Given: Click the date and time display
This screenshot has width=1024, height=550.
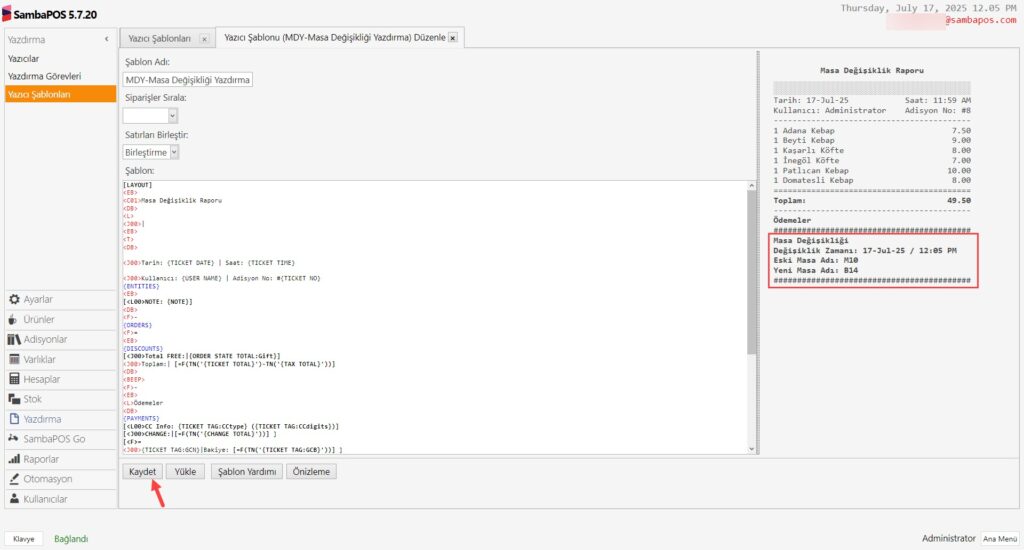Looking at the screenshot, I should (928, 8).
